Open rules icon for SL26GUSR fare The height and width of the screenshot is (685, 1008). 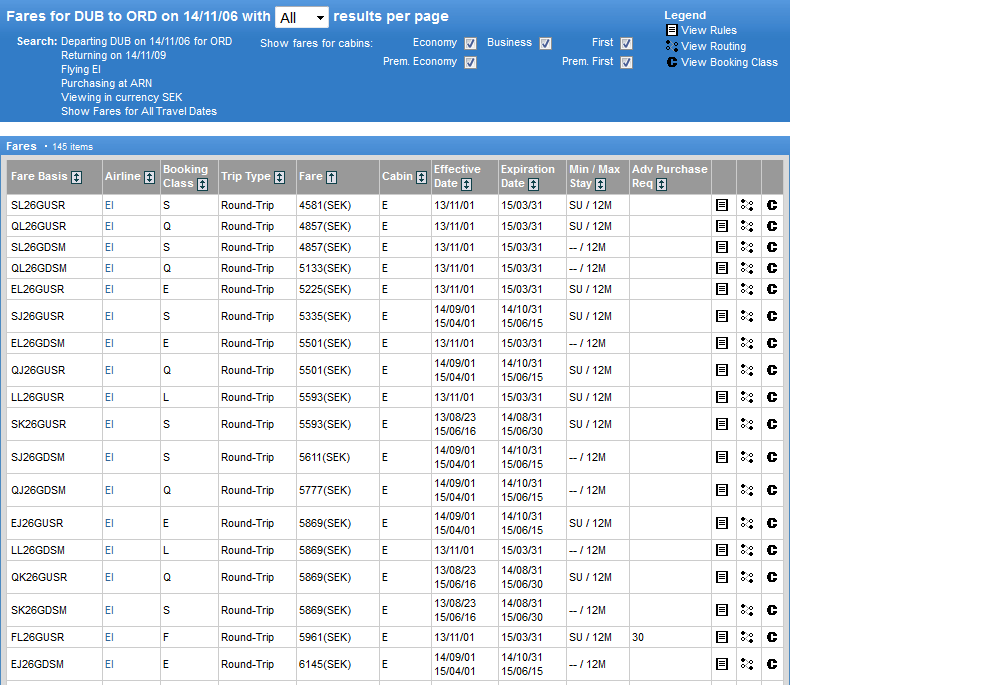point(722,205)
